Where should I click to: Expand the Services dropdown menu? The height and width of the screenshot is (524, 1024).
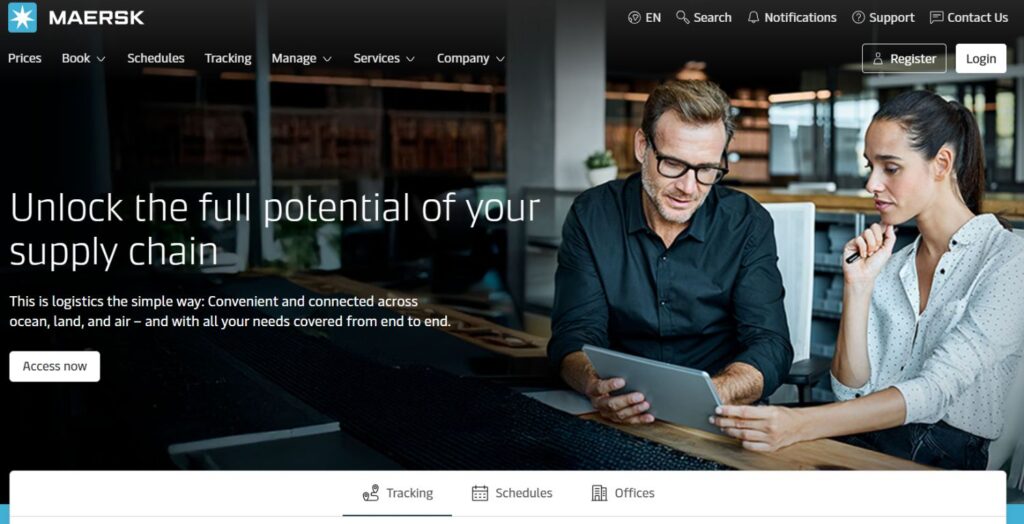[x=384, y=58]
